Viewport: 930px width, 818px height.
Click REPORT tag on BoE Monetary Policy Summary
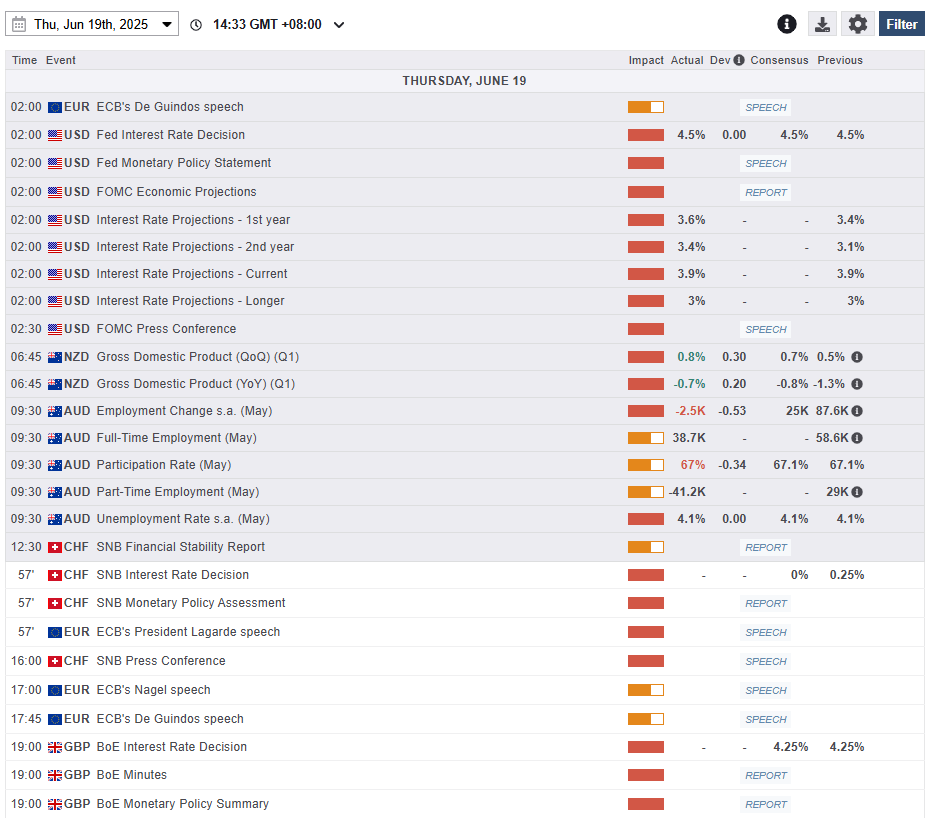pyautogui.click(x=765, y=804)
